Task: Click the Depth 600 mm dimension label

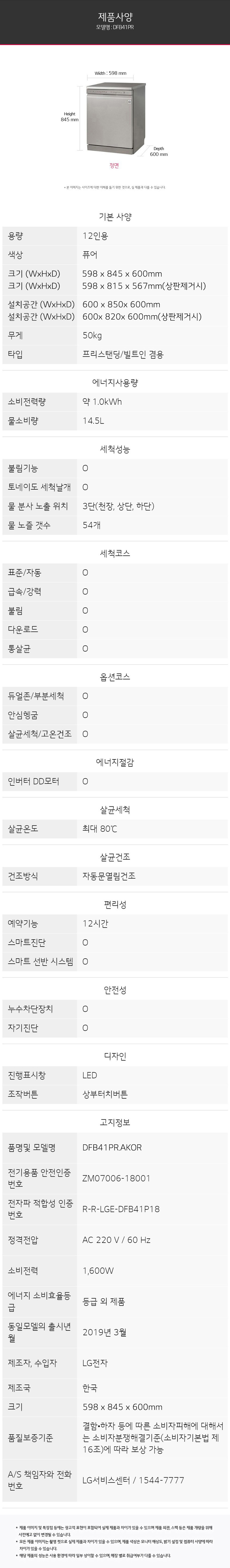Action: (159, 152)
